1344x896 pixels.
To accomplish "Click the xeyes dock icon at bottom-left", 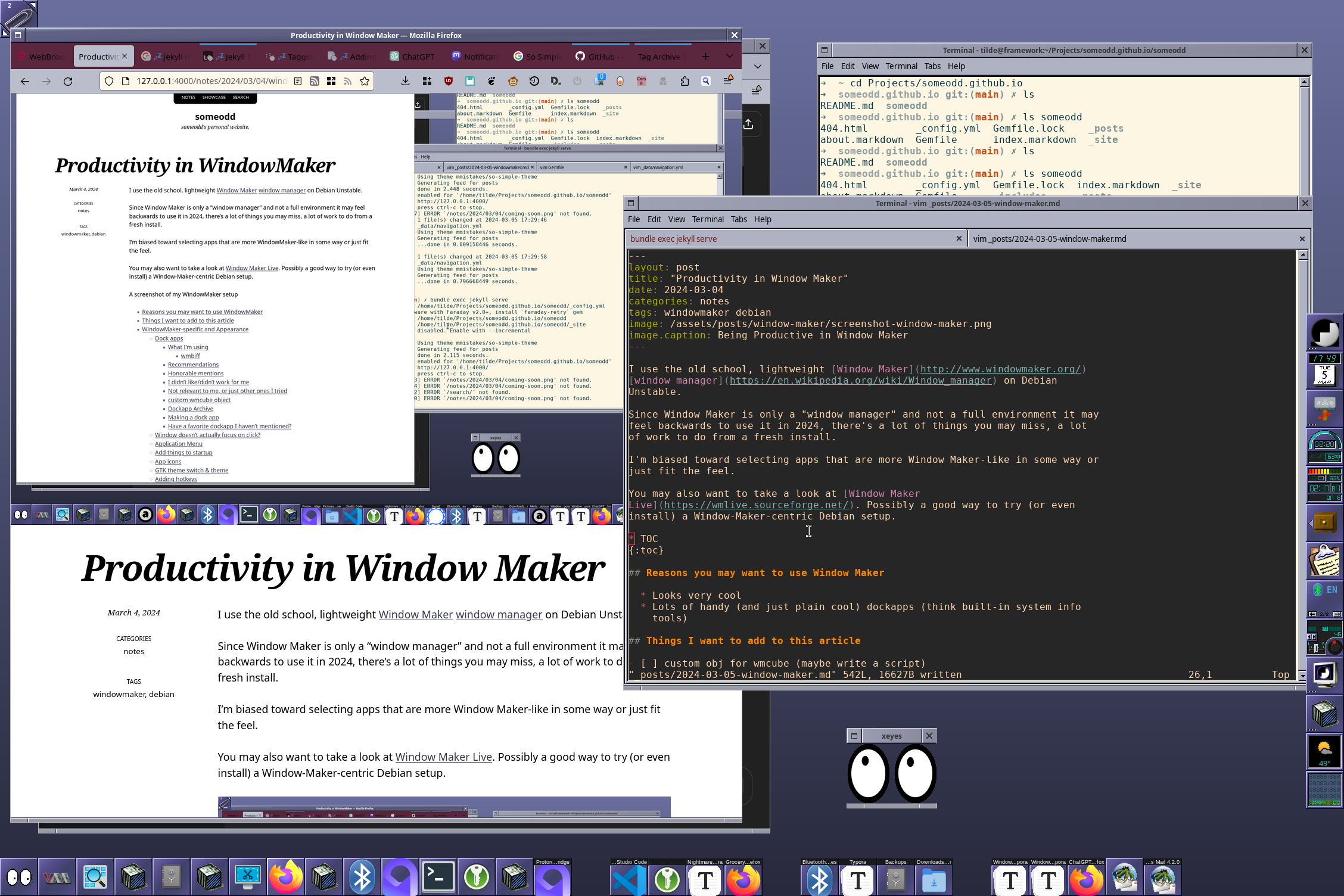I will (x=19, y=877).
